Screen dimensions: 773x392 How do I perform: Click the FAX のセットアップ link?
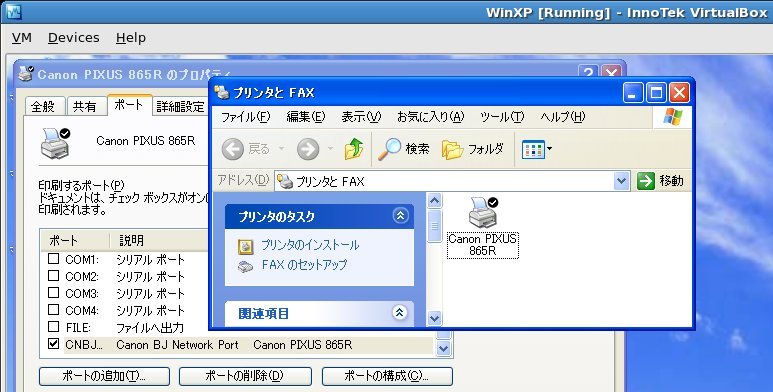coord(304,265)
